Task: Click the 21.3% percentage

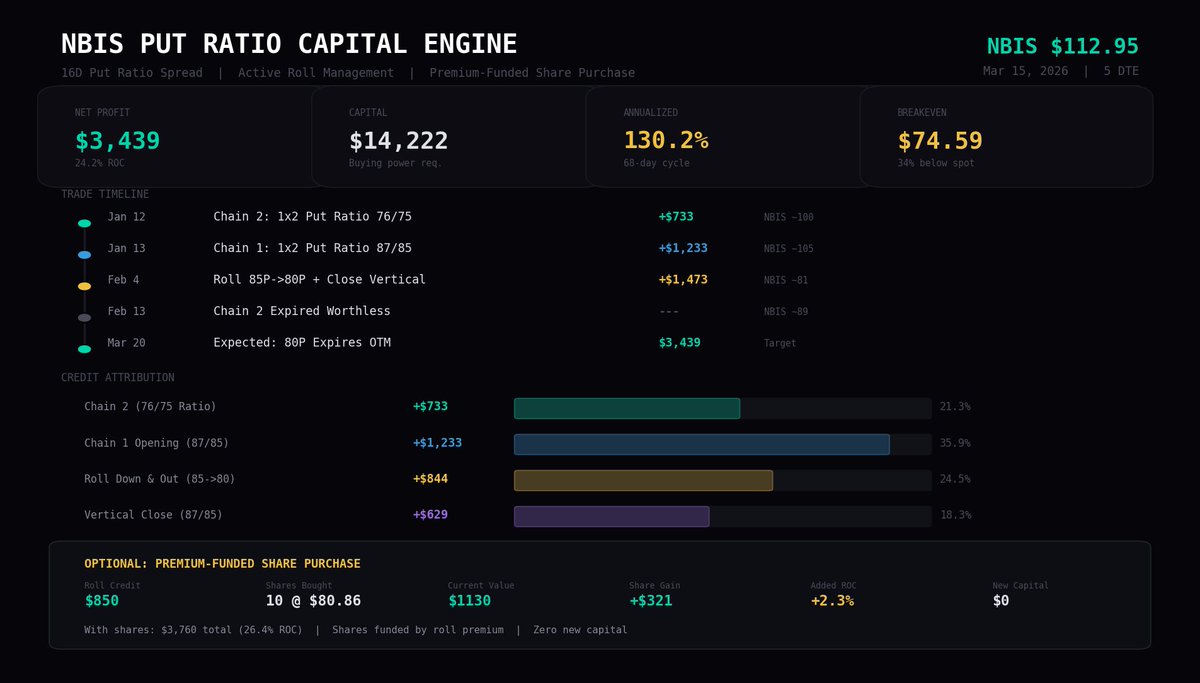Action: [955, 407]
